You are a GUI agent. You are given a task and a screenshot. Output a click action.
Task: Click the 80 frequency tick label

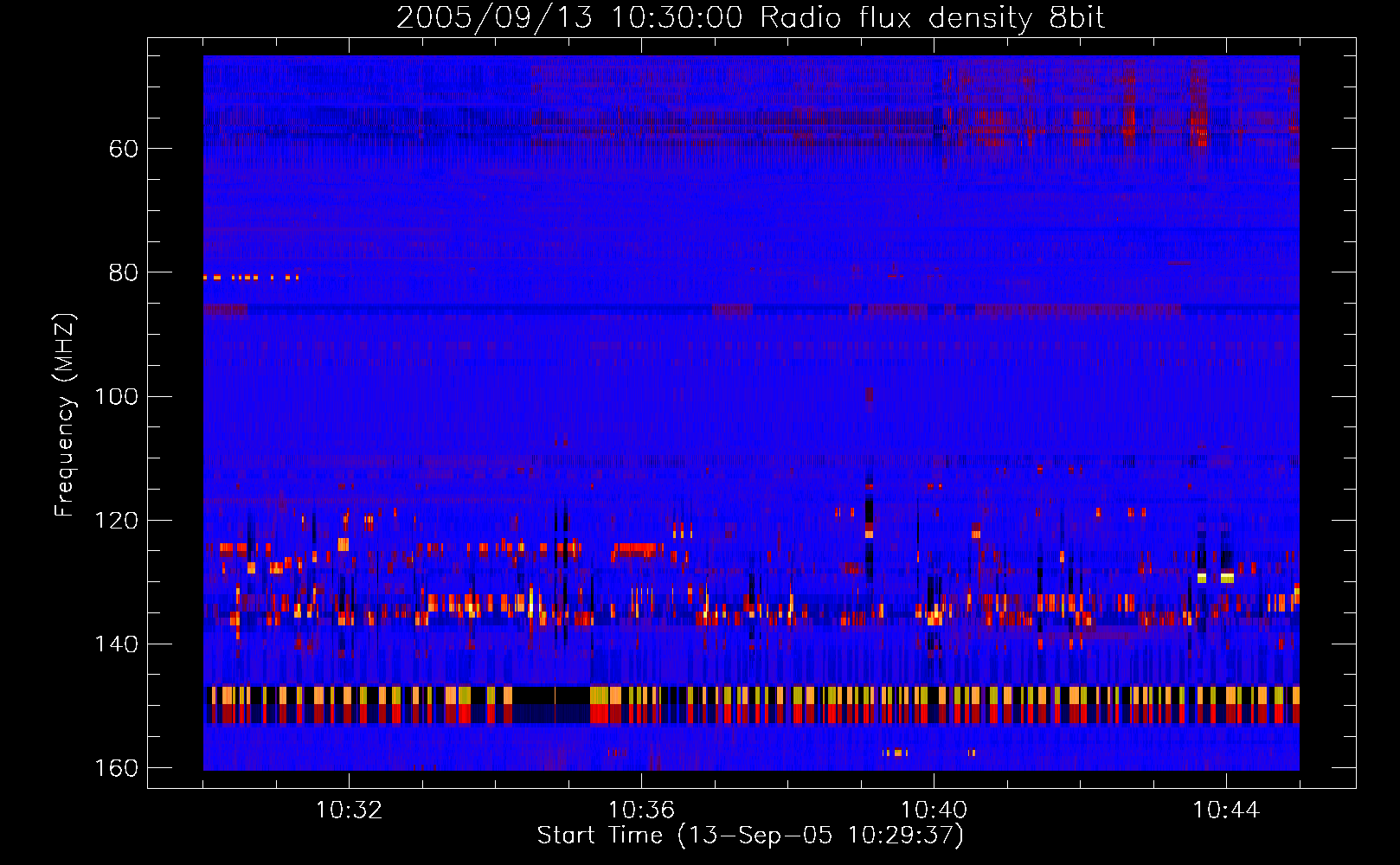[124, 272]
